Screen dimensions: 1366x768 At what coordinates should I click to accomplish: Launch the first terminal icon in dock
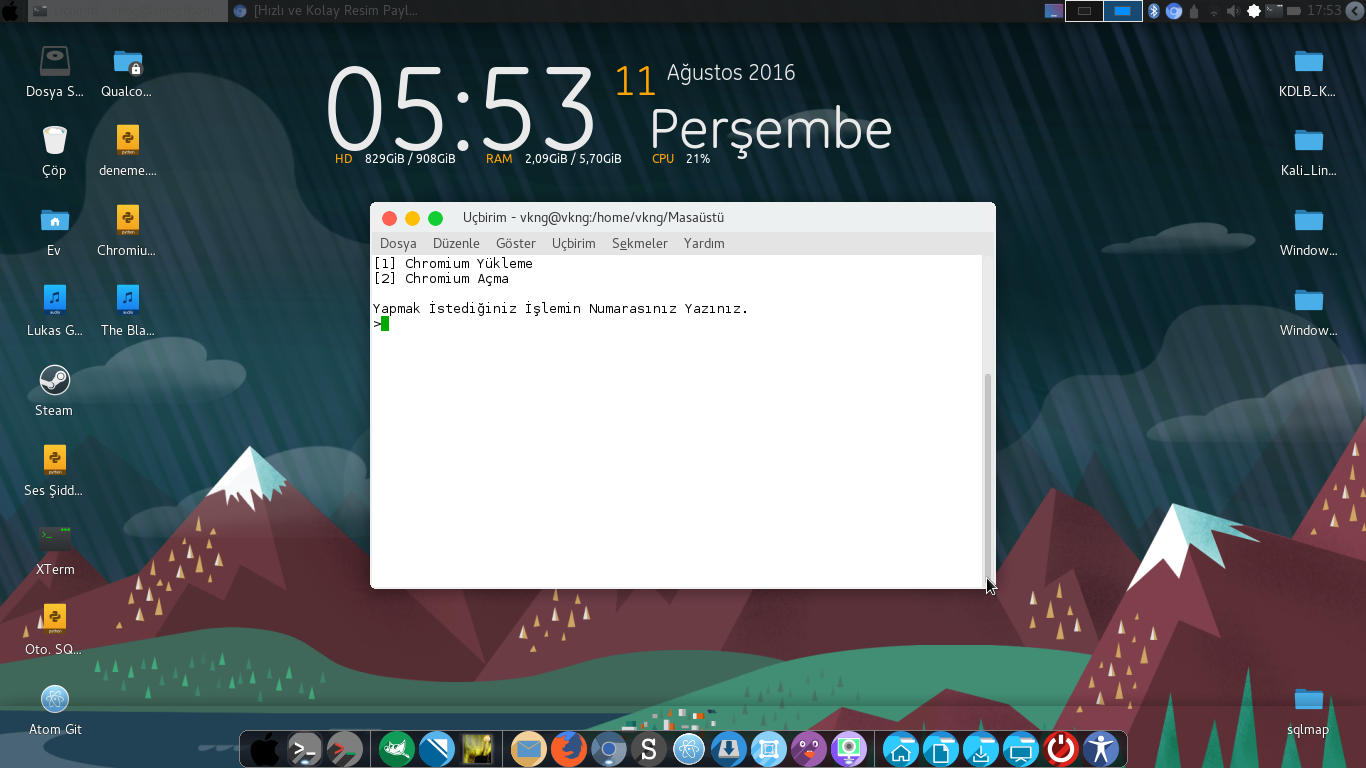click(x=304, y=748)
